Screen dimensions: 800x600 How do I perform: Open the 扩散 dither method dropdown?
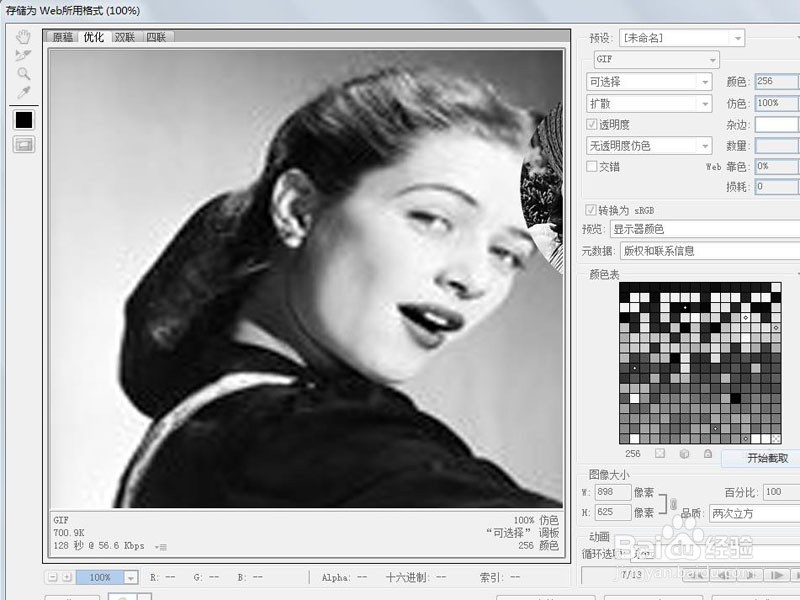tap(649, 104)
